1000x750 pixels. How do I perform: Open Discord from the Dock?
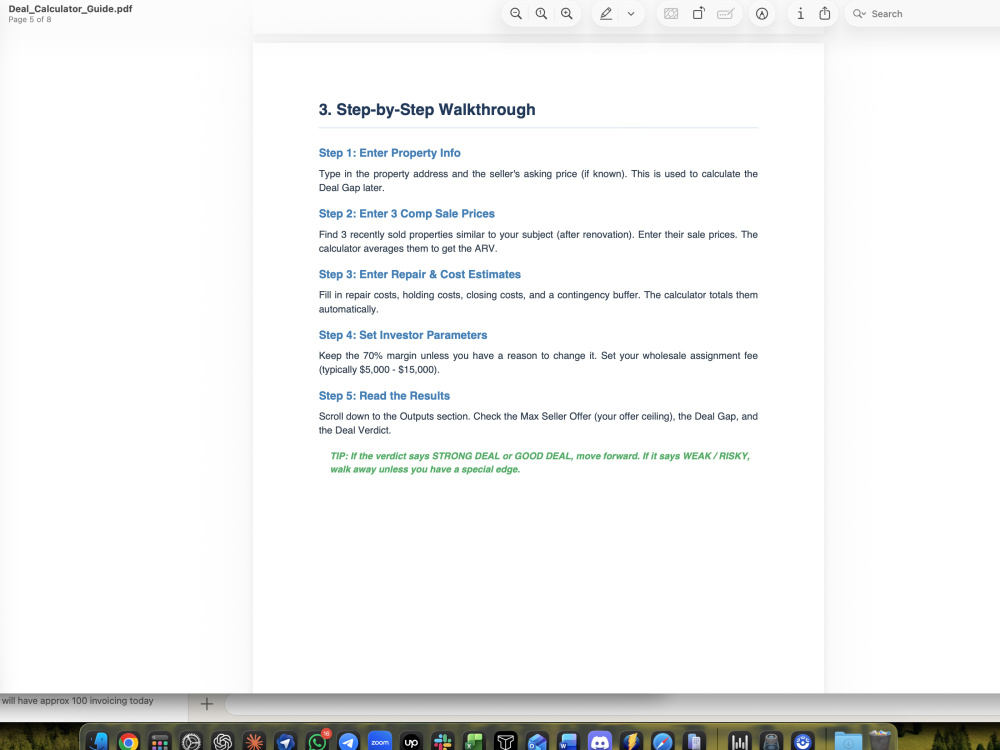tap(599, 742)
